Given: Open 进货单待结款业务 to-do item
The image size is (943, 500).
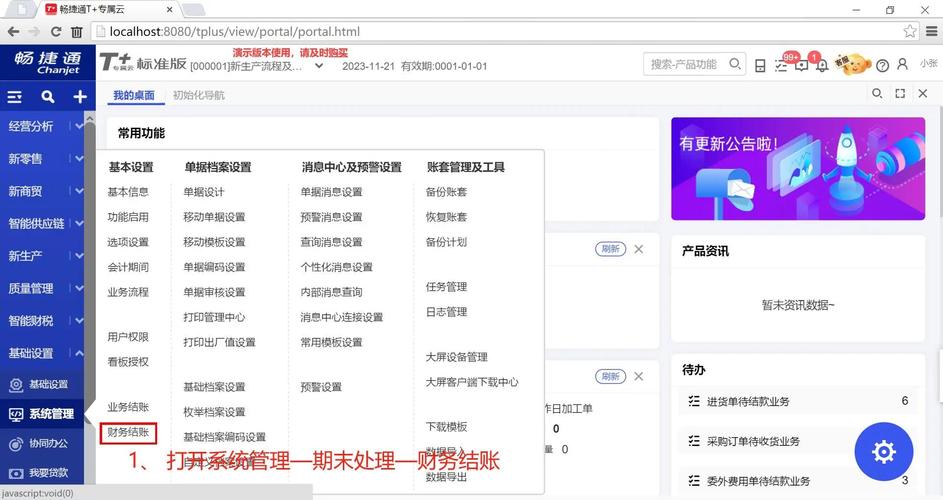Looking at the screenshot, I should [798, 401].
